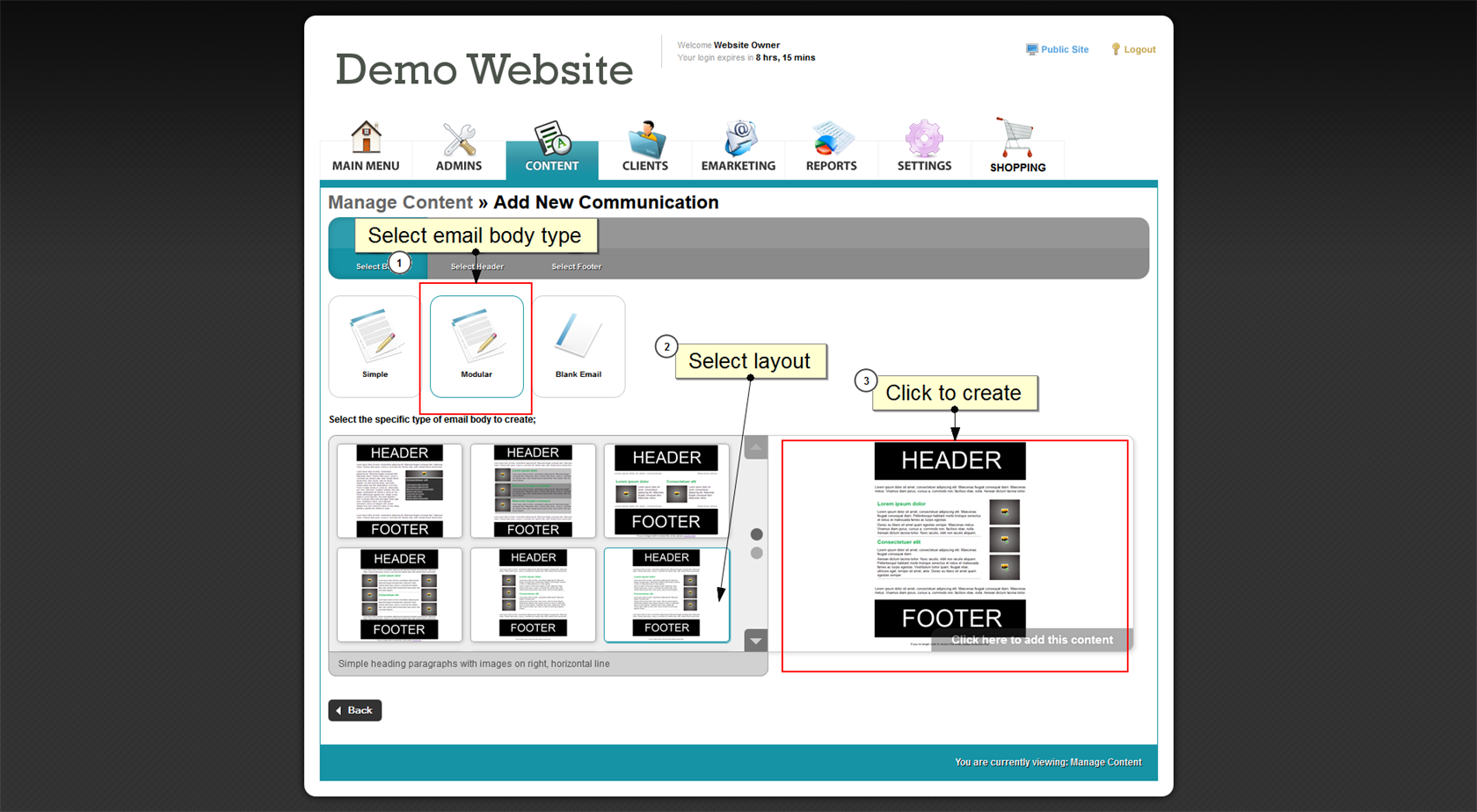
Task: Open the Clients folder icon
Action: click(645, 139)
